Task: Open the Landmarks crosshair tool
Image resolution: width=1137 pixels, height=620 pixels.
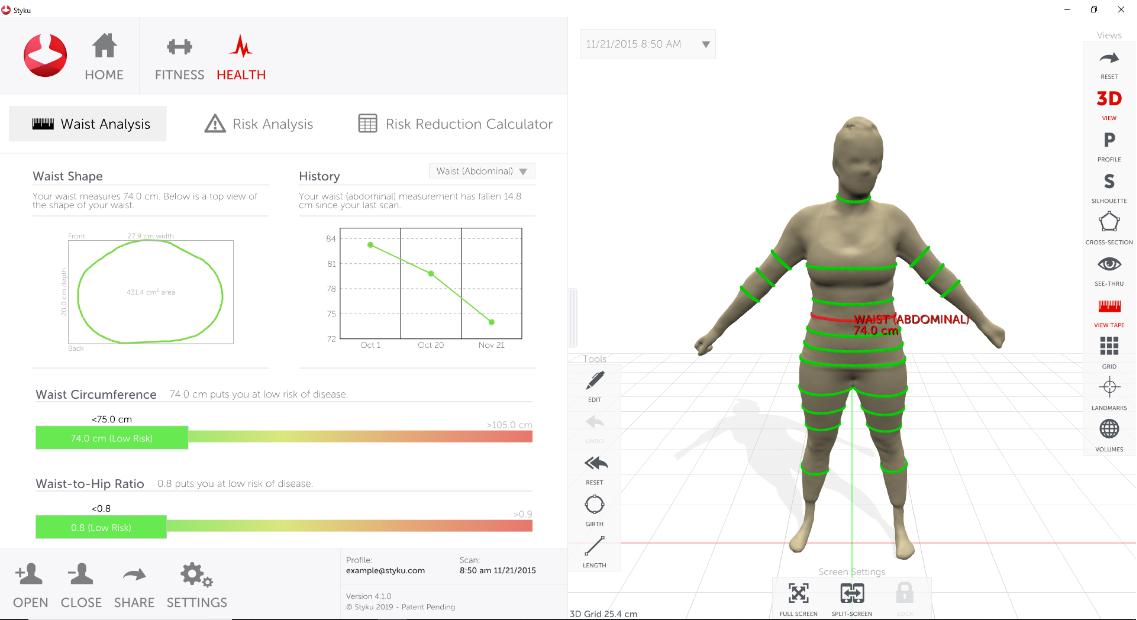Action: point(1109,388)
